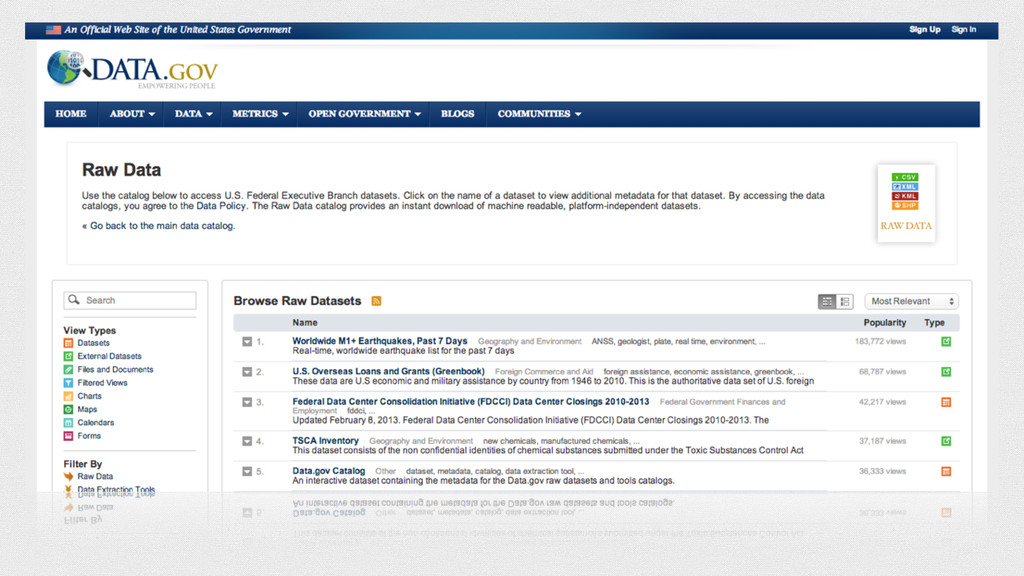Image resolution: width=1024 pixels, height=576 pixels.
Task: Select the Maps view type label
Action: click(x=87, y=409)
